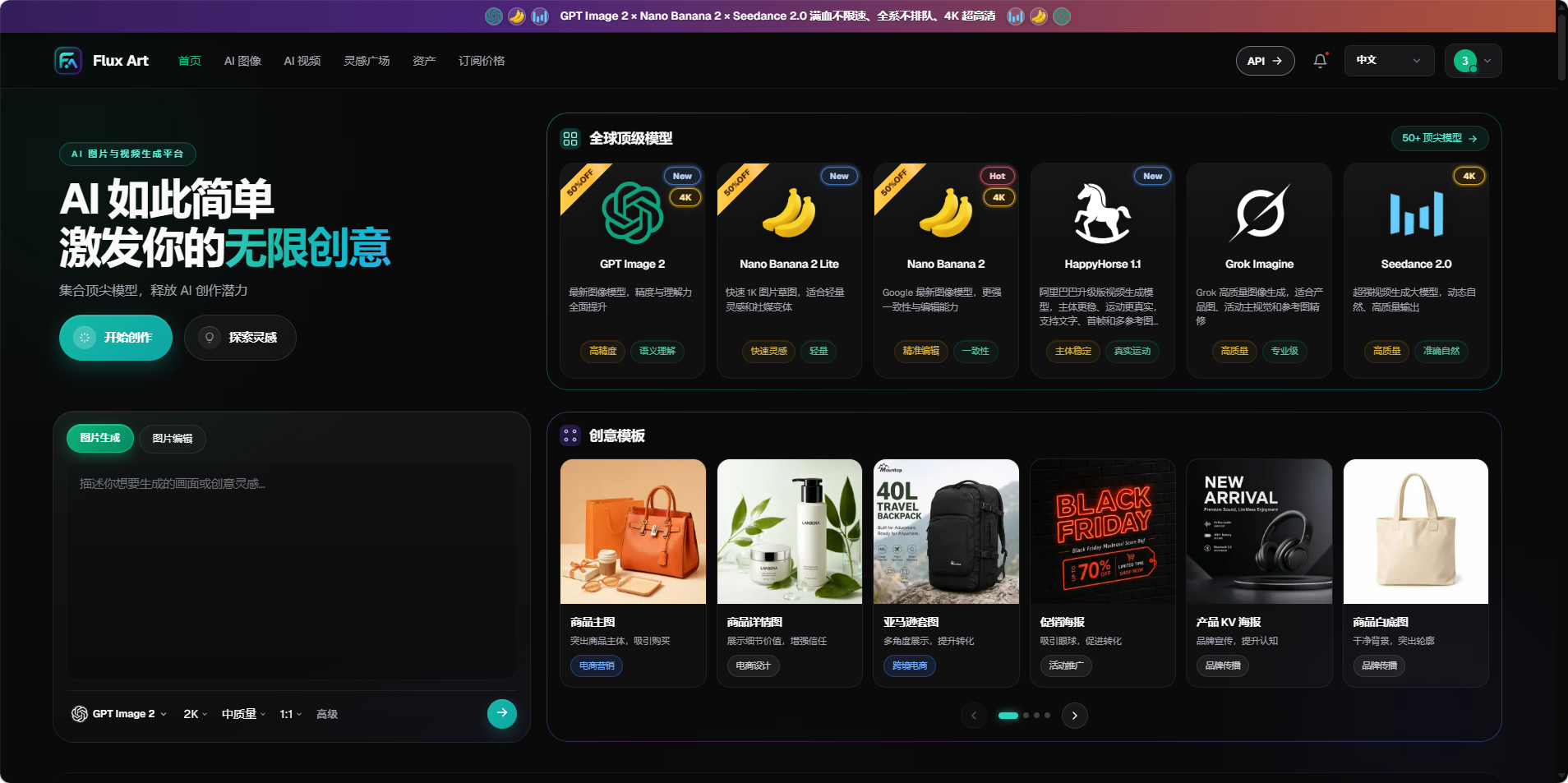Viewport: 1568px width, 783px height.
Task: Go to previous template carousel page
Action: point(974,716)
